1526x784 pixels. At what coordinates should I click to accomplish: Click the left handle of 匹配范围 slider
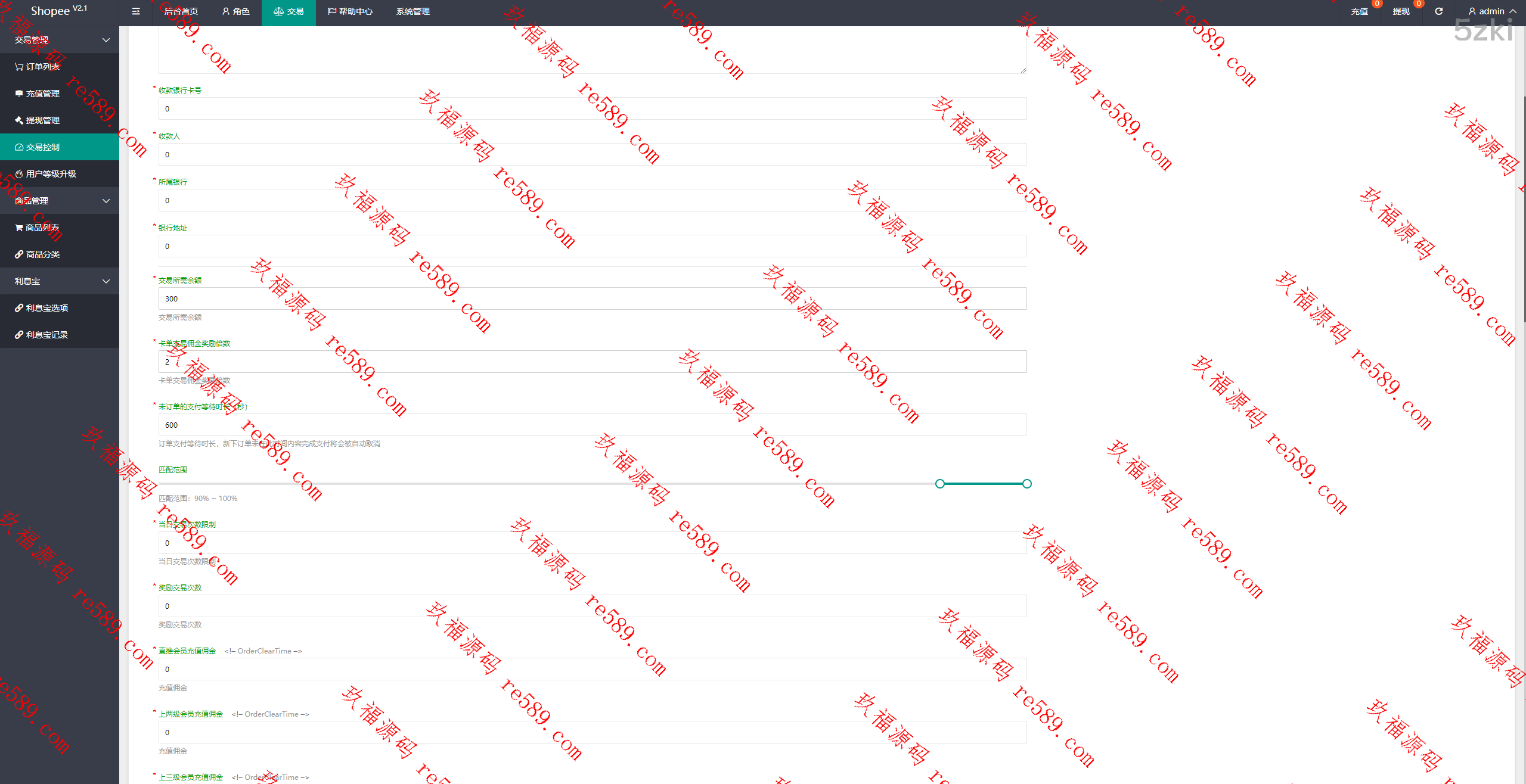tap(940, 484)
